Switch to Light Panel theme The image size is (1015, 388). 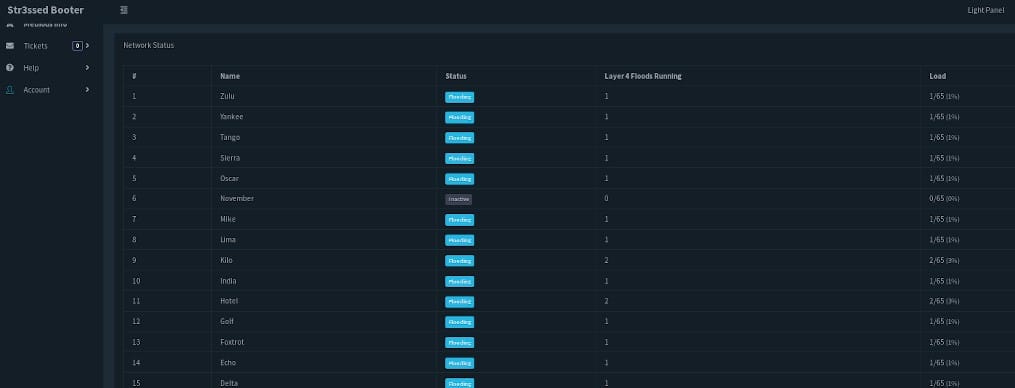[x=985, y=10]
